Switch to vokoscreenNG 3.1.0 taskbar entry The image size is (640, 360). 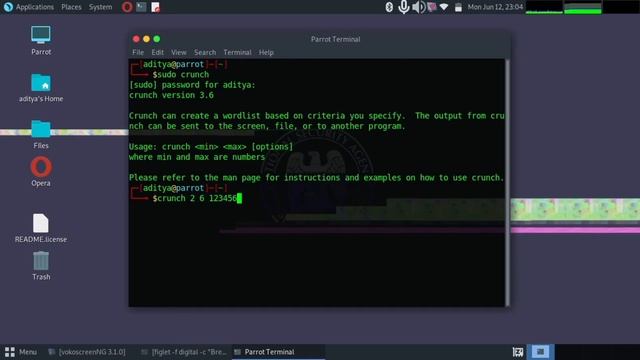click(87, 352)
